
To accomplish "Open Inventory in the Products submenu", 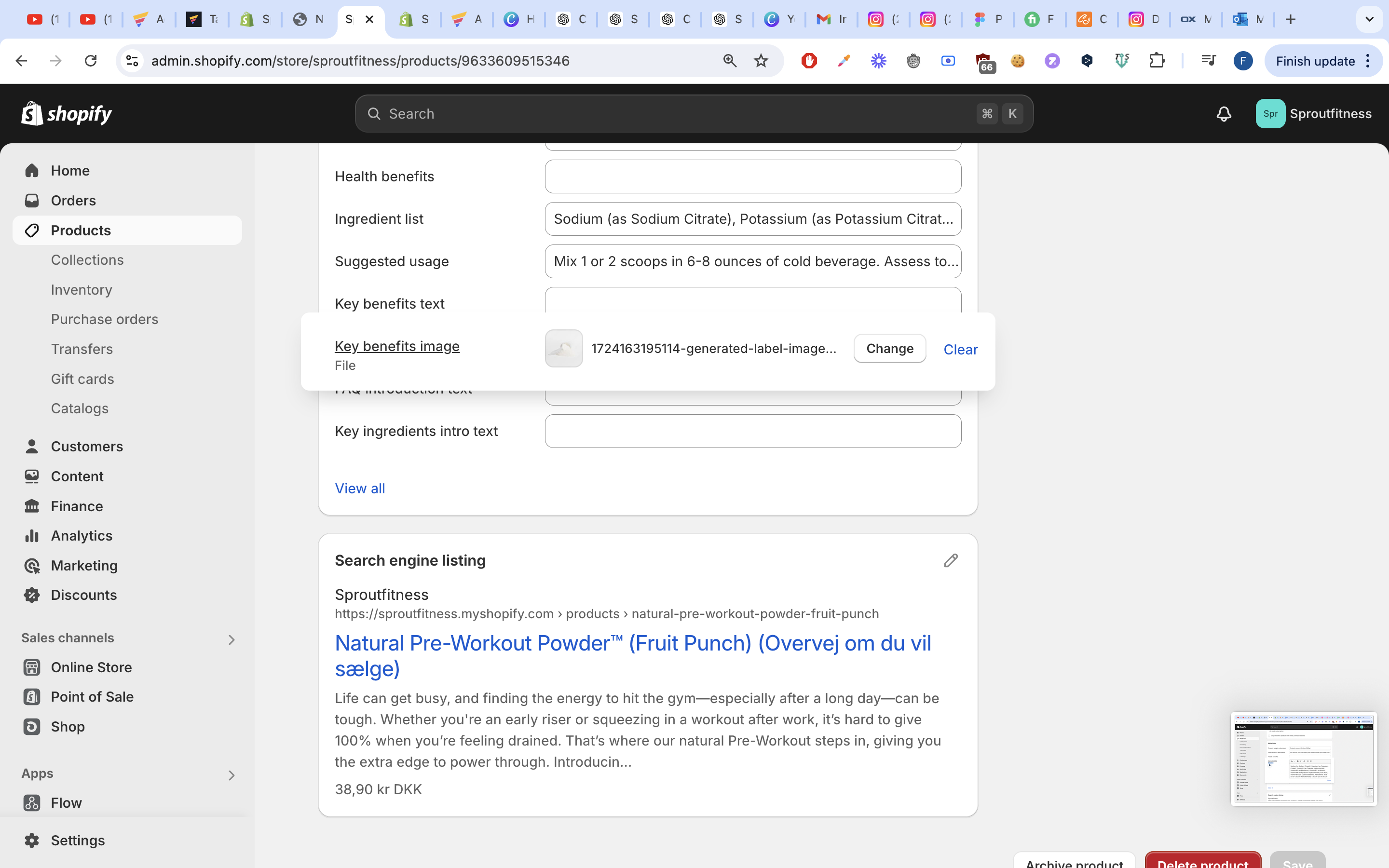I will [x=82, y=290].
